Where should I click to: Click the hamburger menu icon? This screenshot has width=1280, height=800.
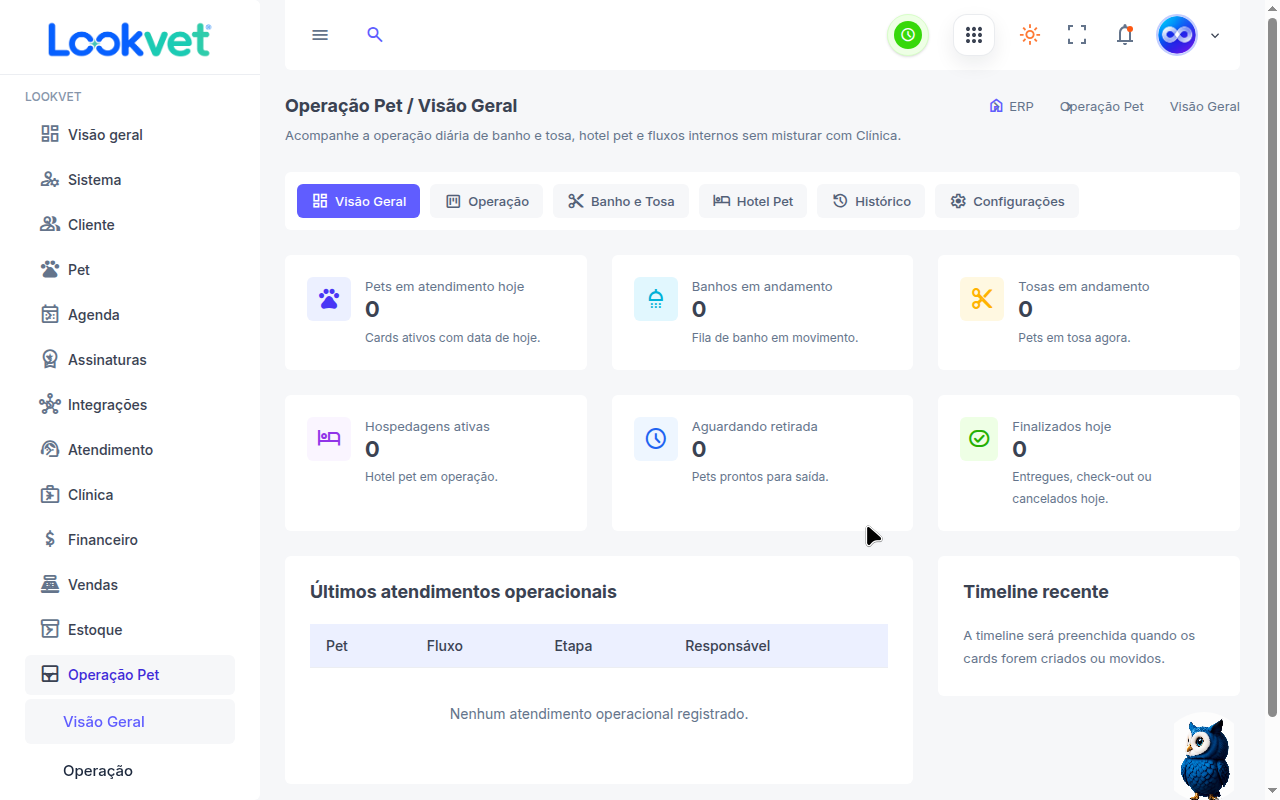point(320,35)
